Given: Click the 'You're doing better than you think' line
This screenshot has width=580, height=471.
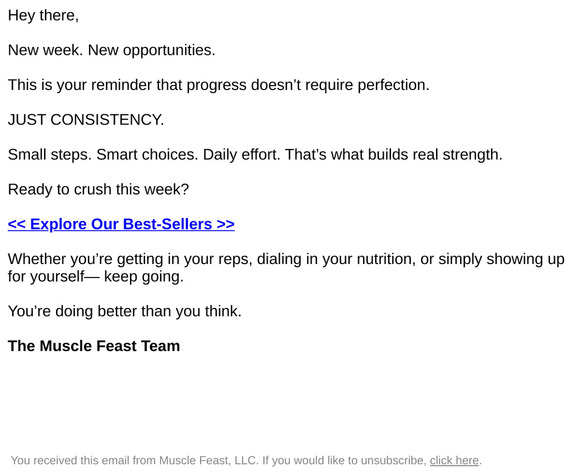Looking at the screenshot, I should [x=125, y=311].
